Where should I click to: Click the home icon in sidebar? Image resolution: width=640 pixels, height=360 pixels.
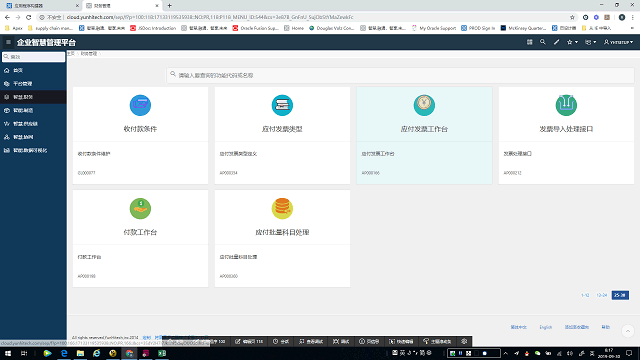click(x=7, y=70)
